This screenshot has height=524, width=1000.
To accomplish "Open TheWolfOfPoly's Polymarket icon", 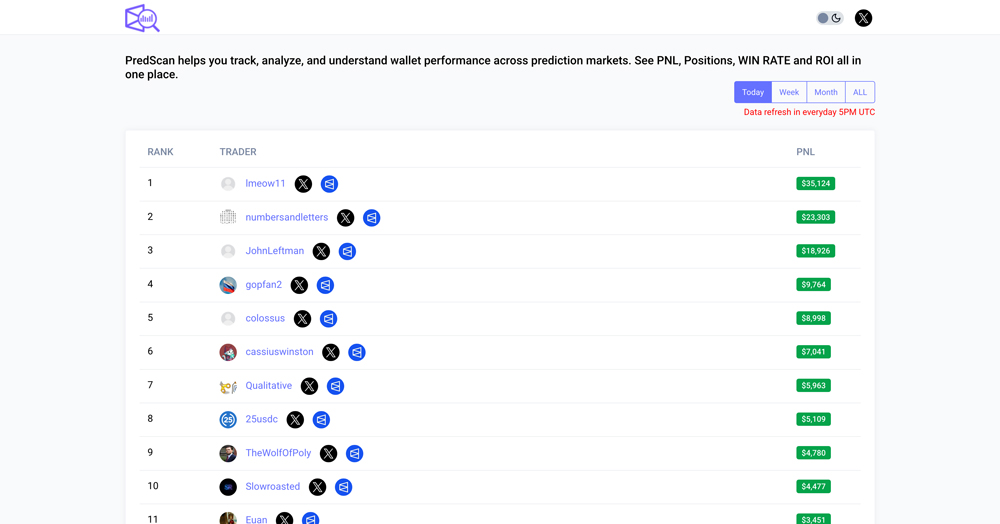I will click(x=355, y=453).
